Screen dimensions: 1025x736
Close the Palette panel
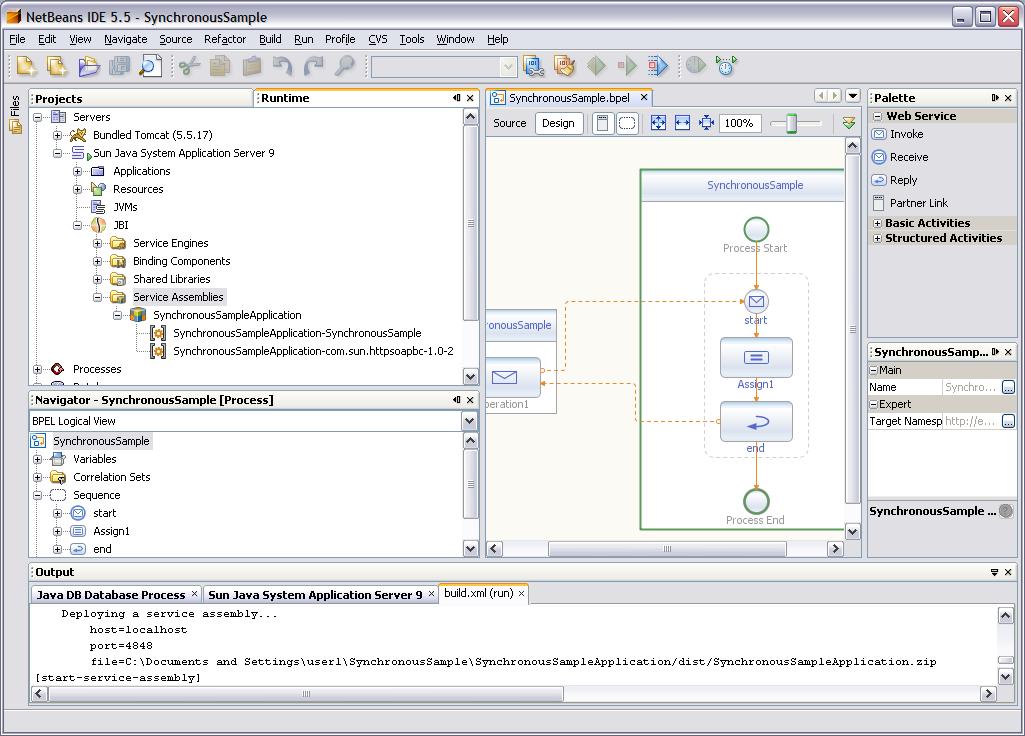coord(1009,98)
